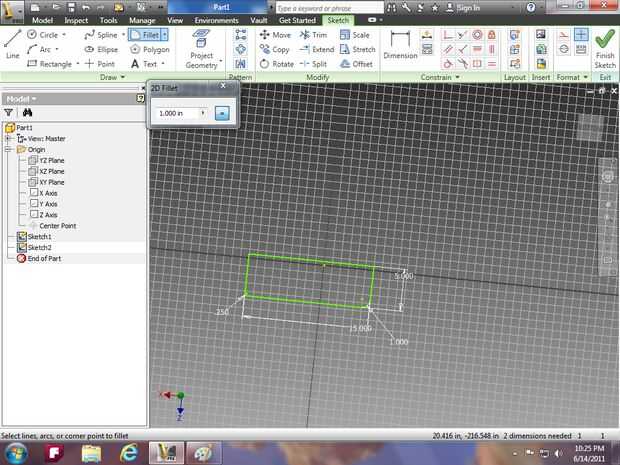The height and width of the screenshot is (465, 620).
Task: Apply the fix (lock) constraint
Action: [491, 35]
